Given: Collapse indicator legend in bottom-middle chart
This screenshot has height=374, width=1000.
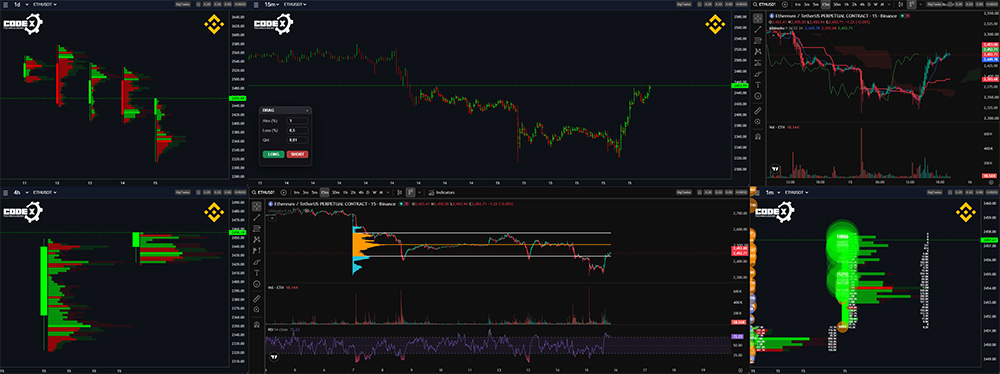Looking at the screenshot, I should [272, 218].
